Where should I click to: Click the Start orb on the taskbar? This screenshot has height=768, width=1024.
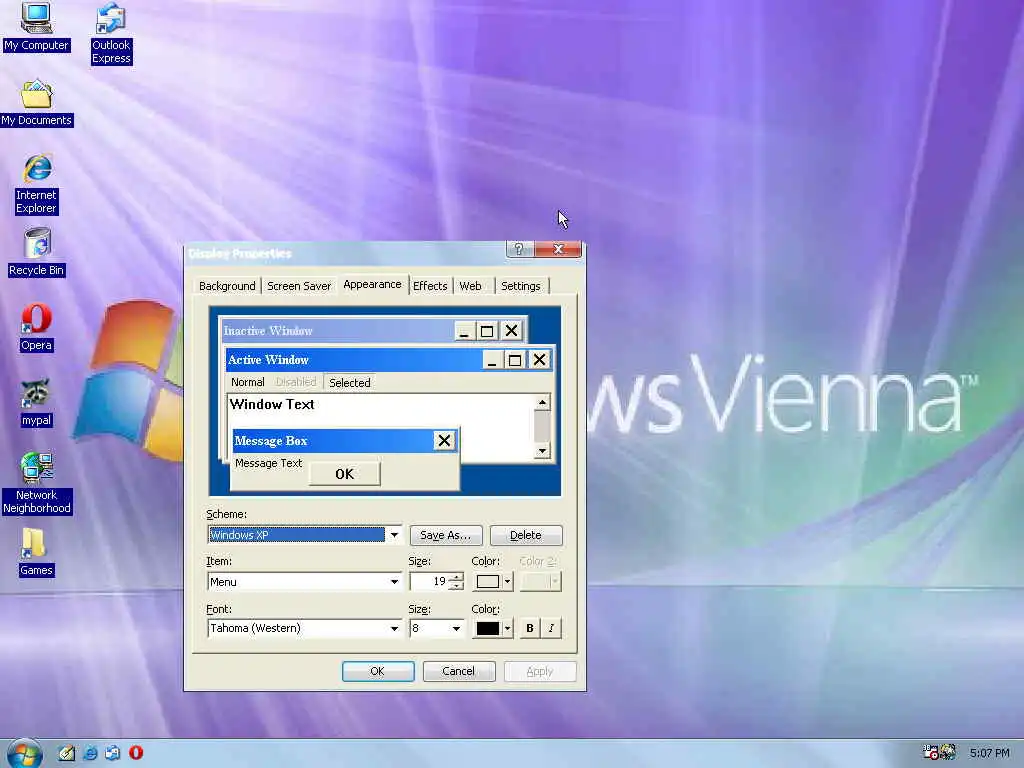tap(24, 753)
